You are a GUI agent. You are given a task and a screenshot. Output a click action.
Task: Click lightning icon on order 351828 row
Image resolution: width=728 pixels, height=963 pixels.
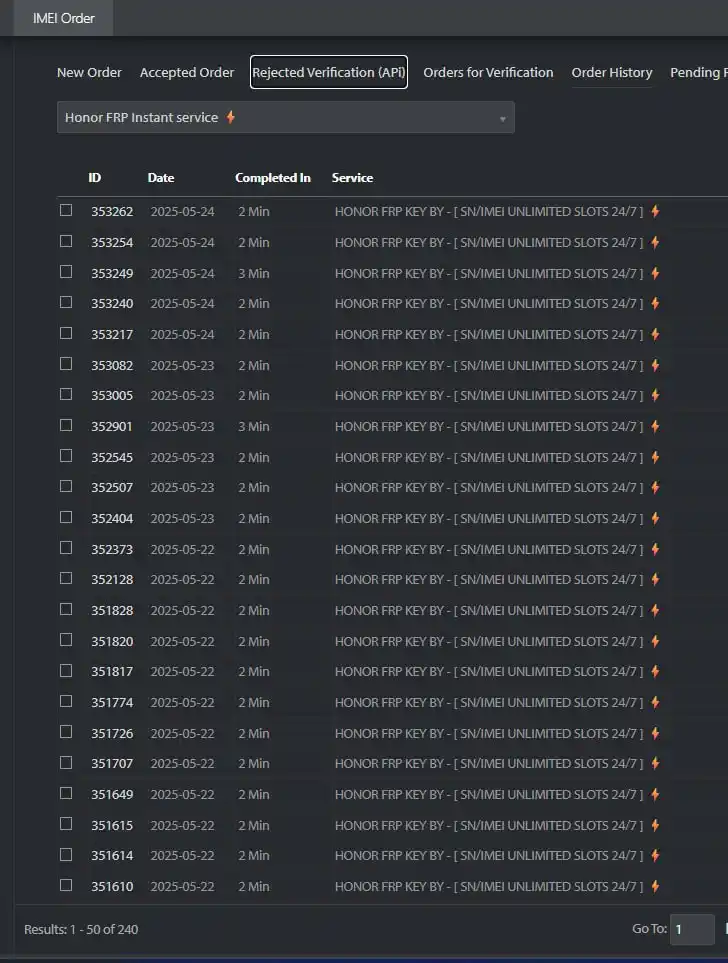(656, 610)
